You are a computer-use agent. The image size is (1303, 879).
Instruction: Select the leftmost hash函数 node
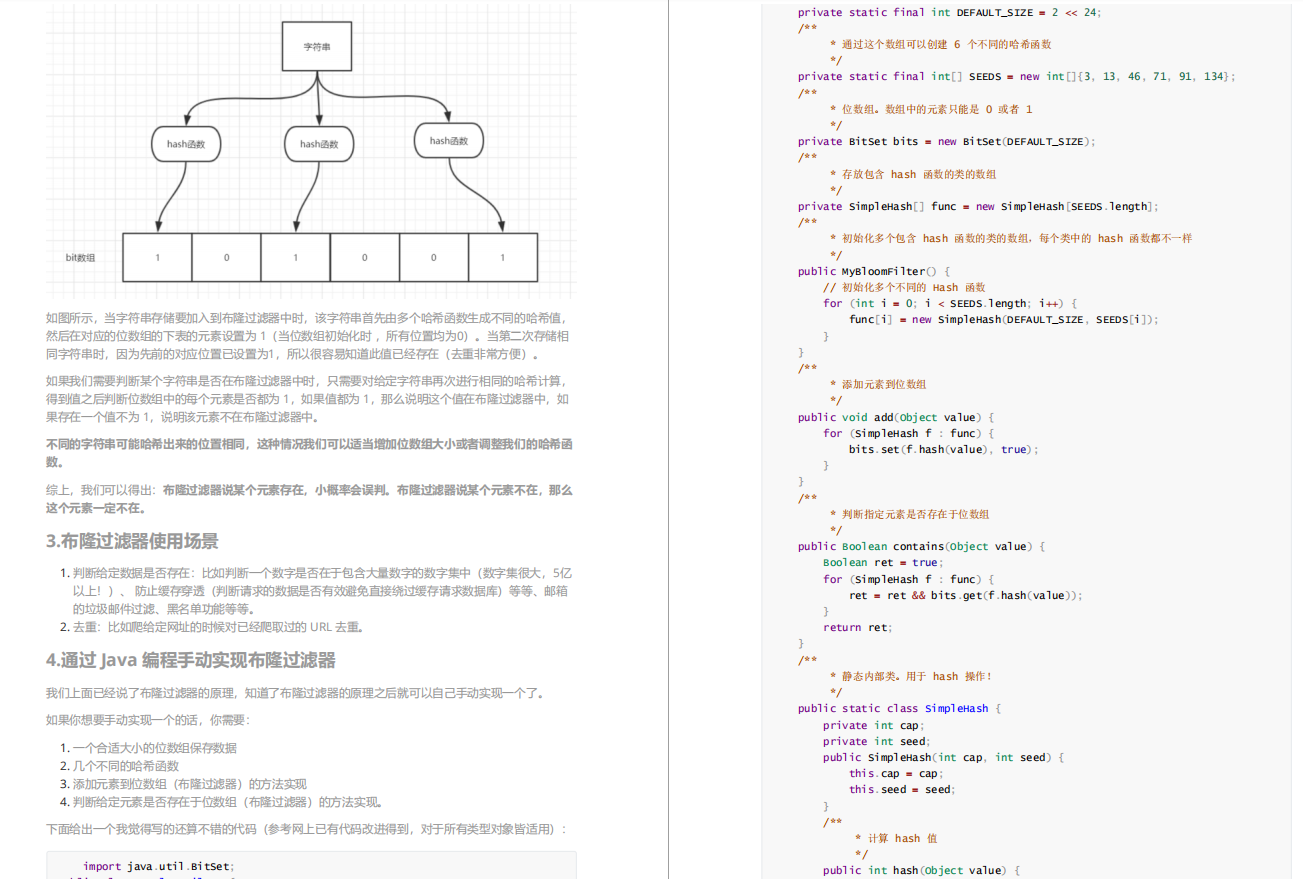(186, 144)
